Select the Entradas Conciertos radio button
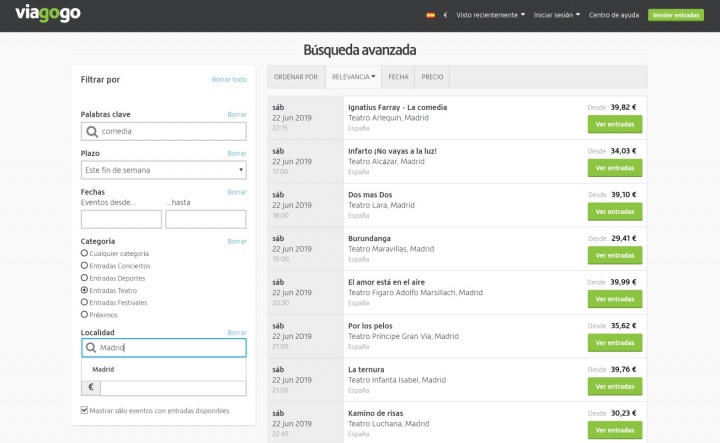This screenshot has width=720, height=443. 85,265
